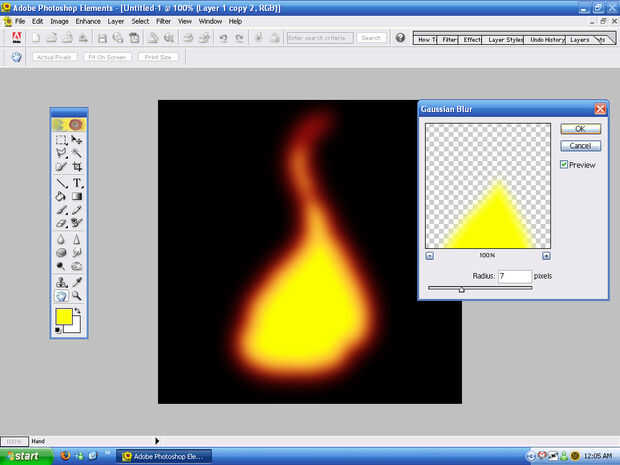Open the Layers palette tab
The height and width of the screenshot is (465, 620).
point(580,40)
